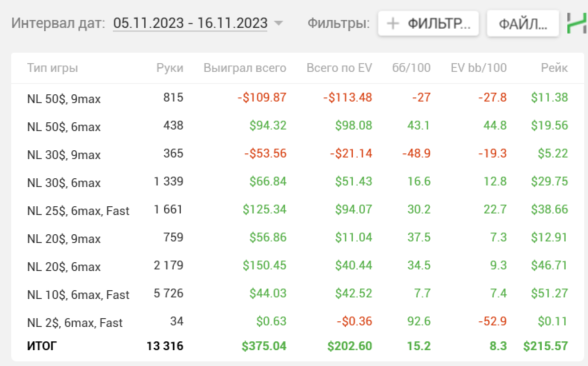Image resolution: width=588 pixels, height=366 pixels.
Task: Select the NL 25$, 6max, Fast row
Action: coord(297,210)
